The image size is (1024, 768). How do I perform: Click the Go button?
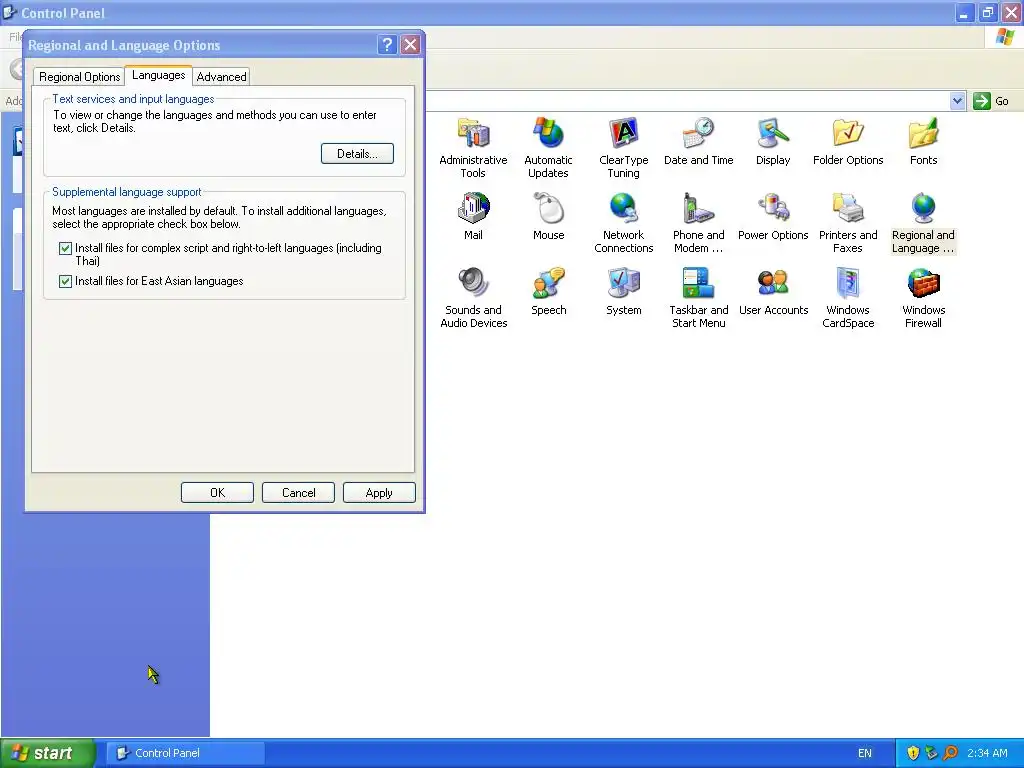991,101
